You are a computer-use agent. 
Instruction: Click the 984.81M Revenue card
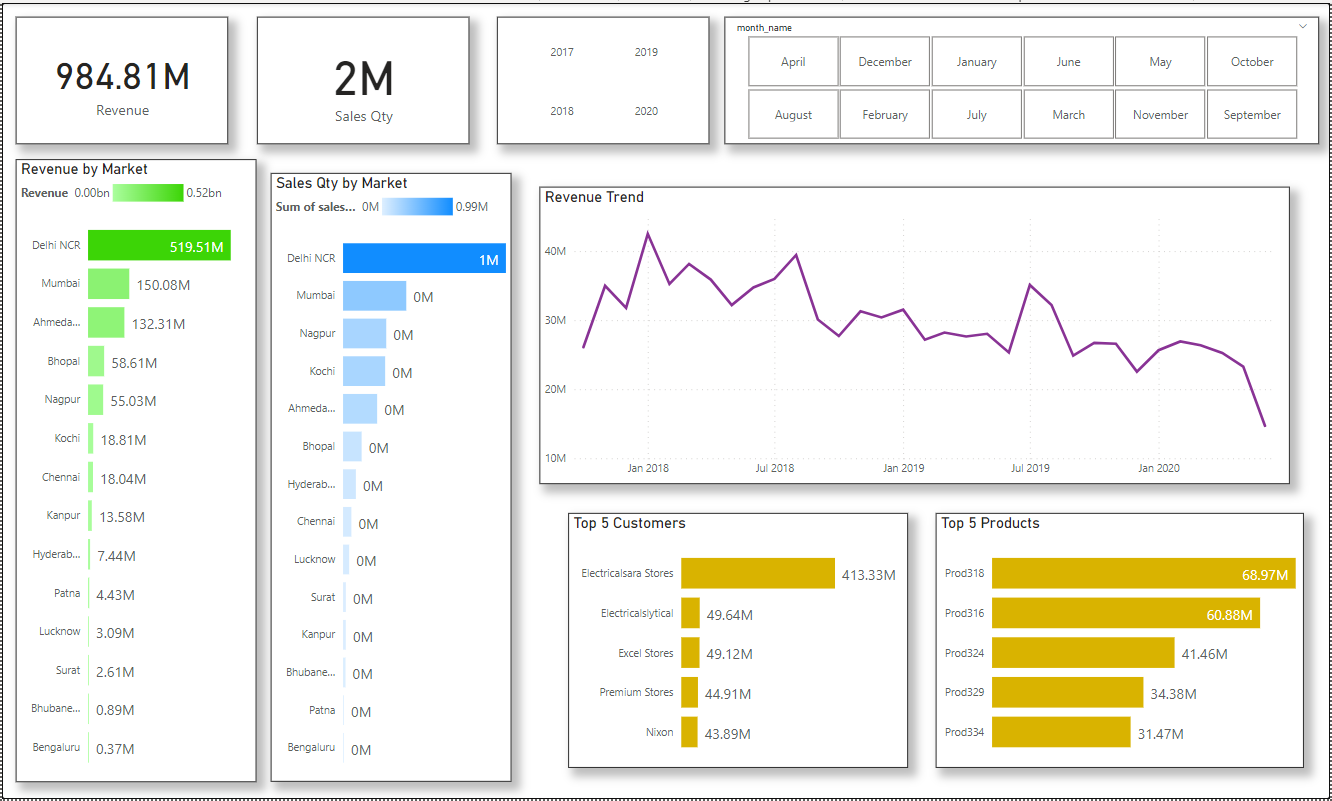tap(122, 76)
